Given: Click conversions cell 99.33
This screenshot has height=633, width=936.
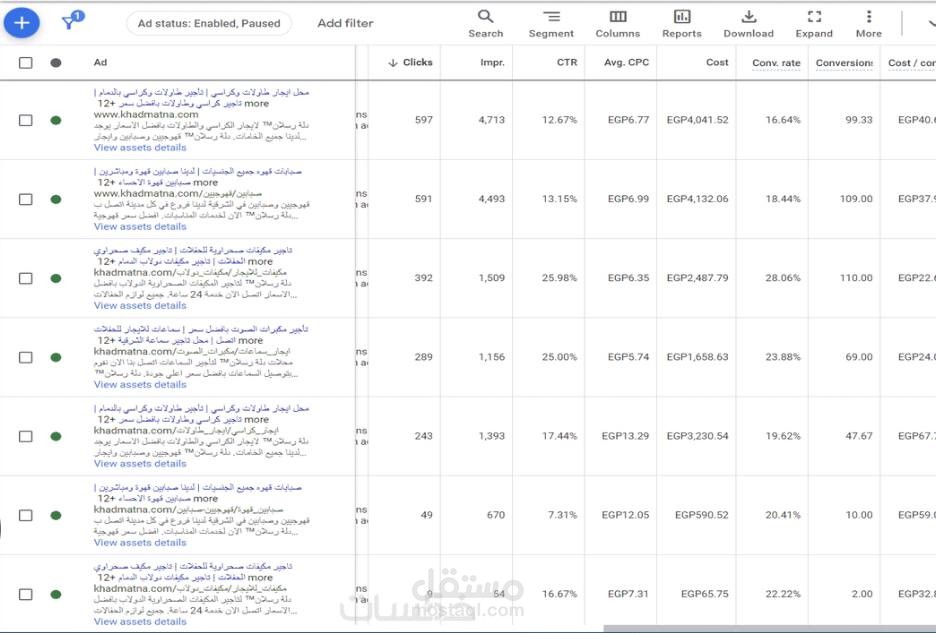Looking at the screenshot, I should [x=858, y=120].
